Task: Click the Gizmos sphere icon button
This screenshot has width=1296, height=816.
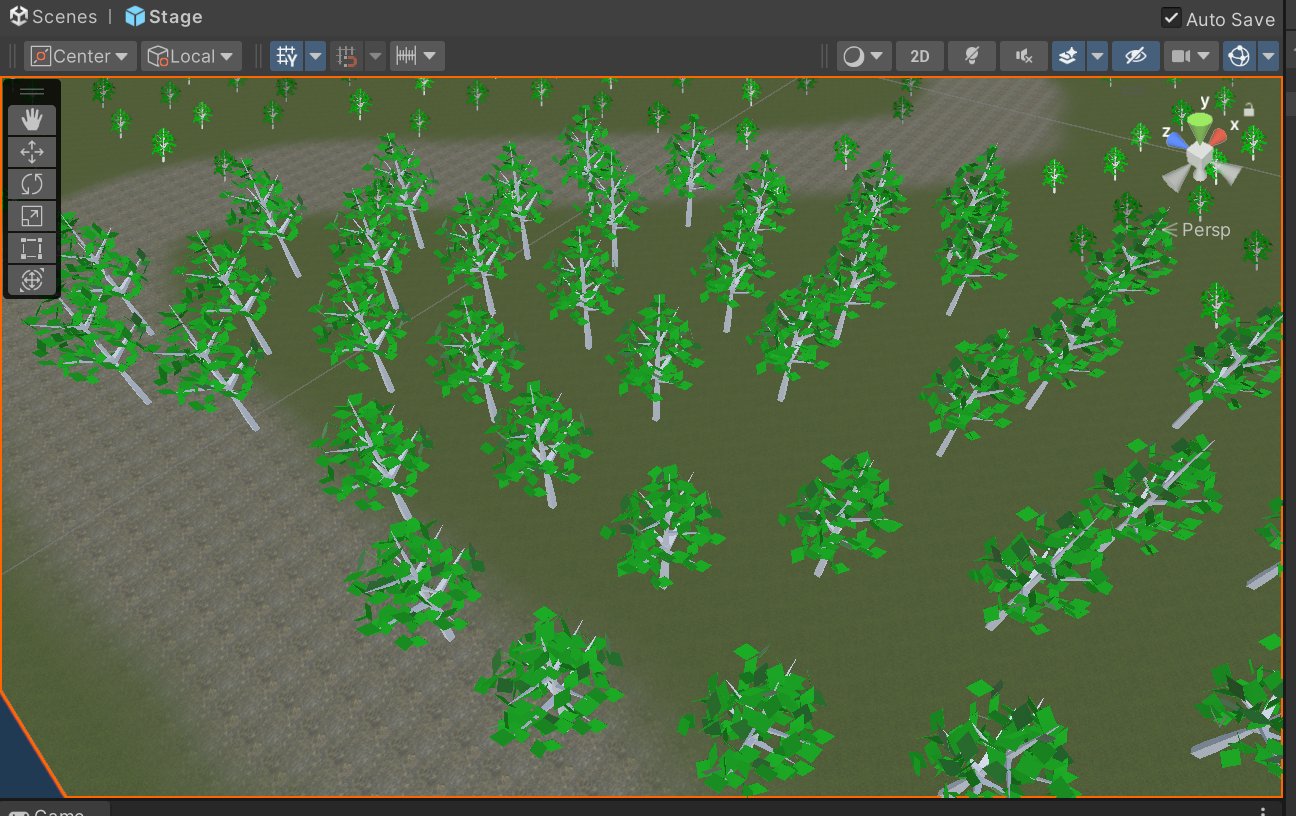Action: coord(1239,56)
